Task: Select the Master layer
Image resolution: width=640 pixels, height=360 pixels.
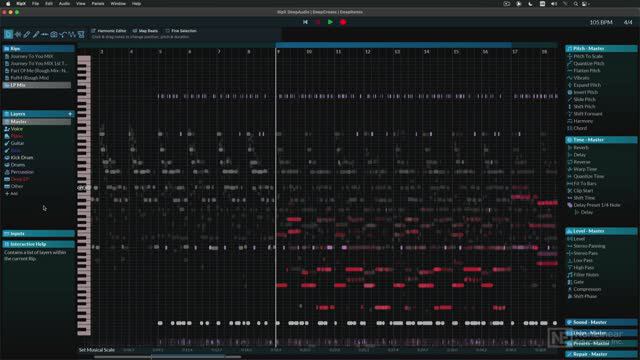Action: 37,122
